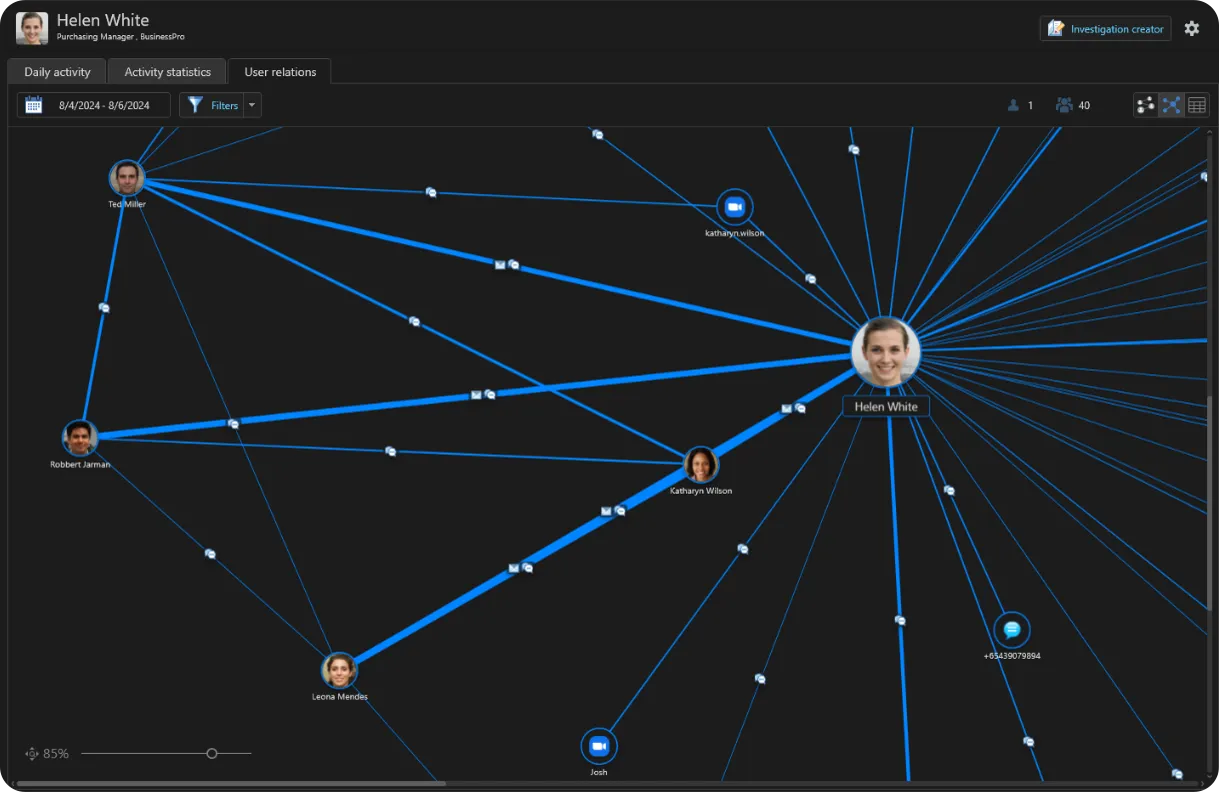Expand the Filters dropdown arrow

pos(252,105)
